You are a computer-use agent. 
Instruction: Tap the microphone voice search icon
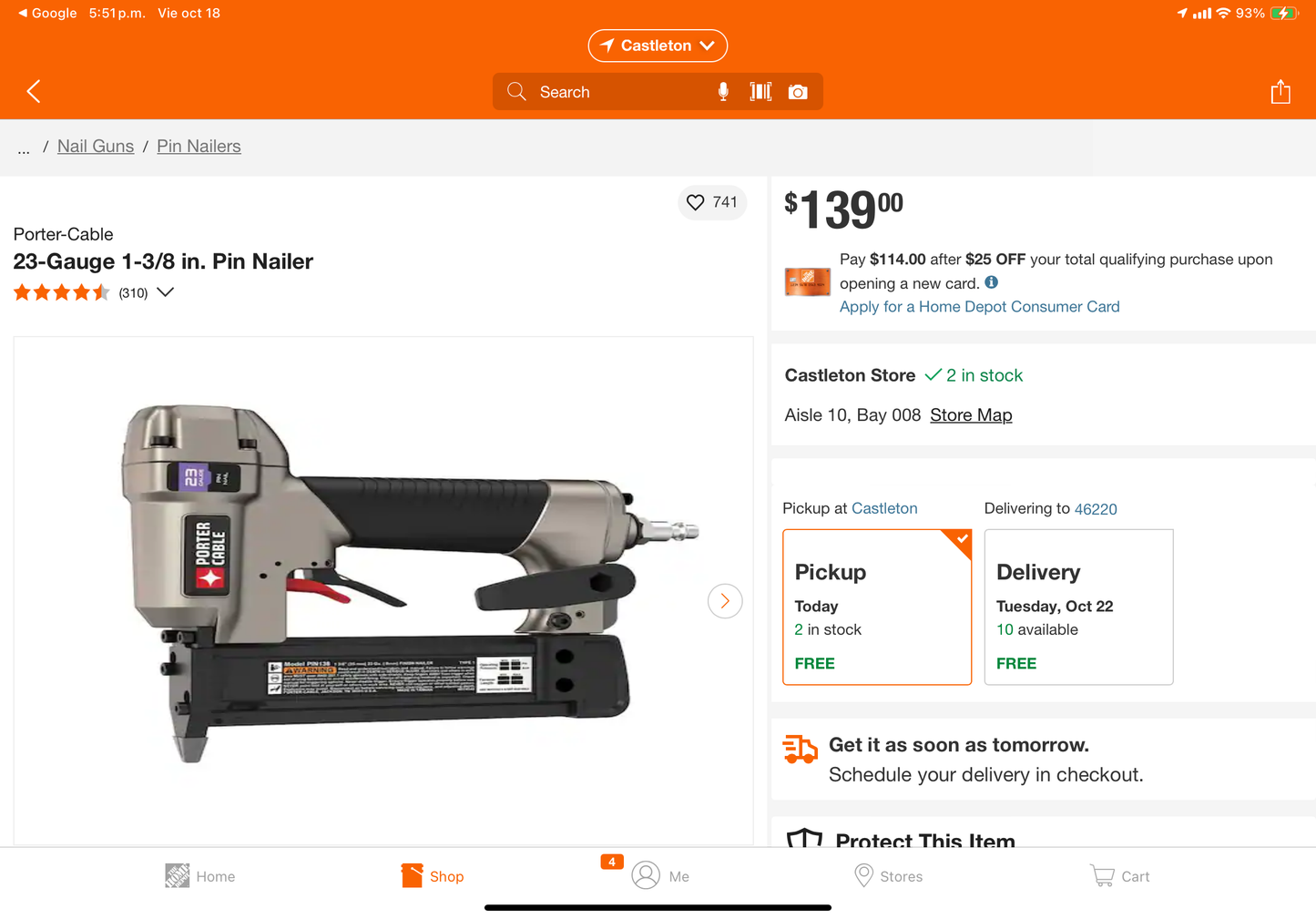tap(723, 92)
